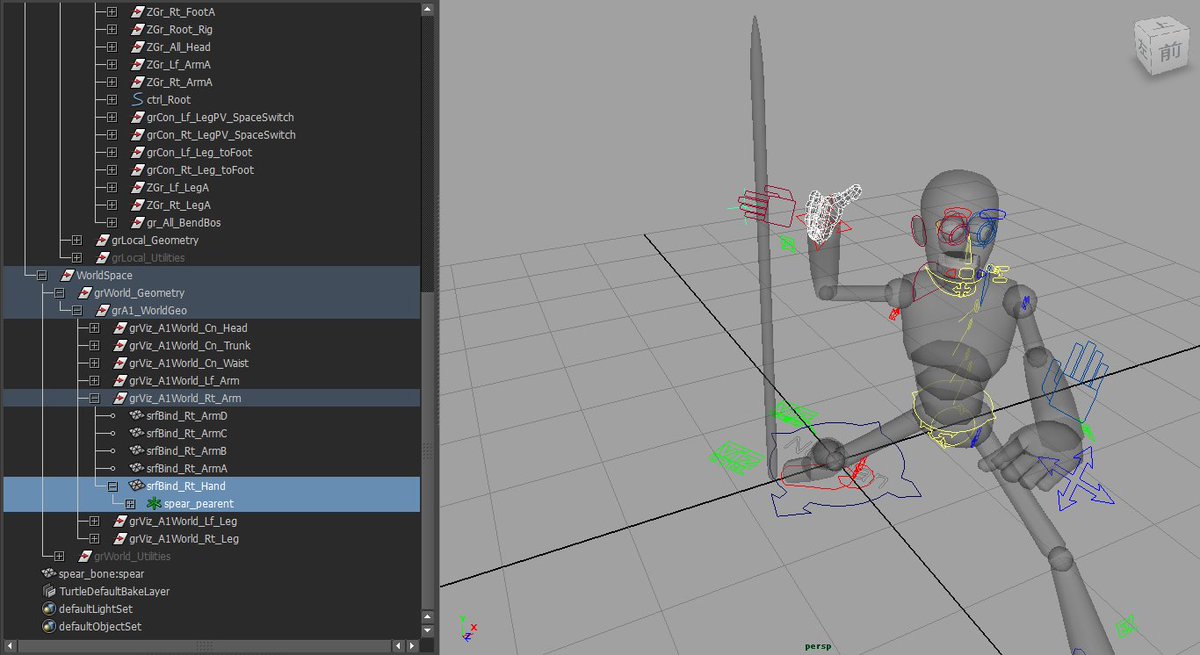Screen dimensions: 1200x655
Task: Click the defaultLightSet sphere icon
Action: click(49, 609)
